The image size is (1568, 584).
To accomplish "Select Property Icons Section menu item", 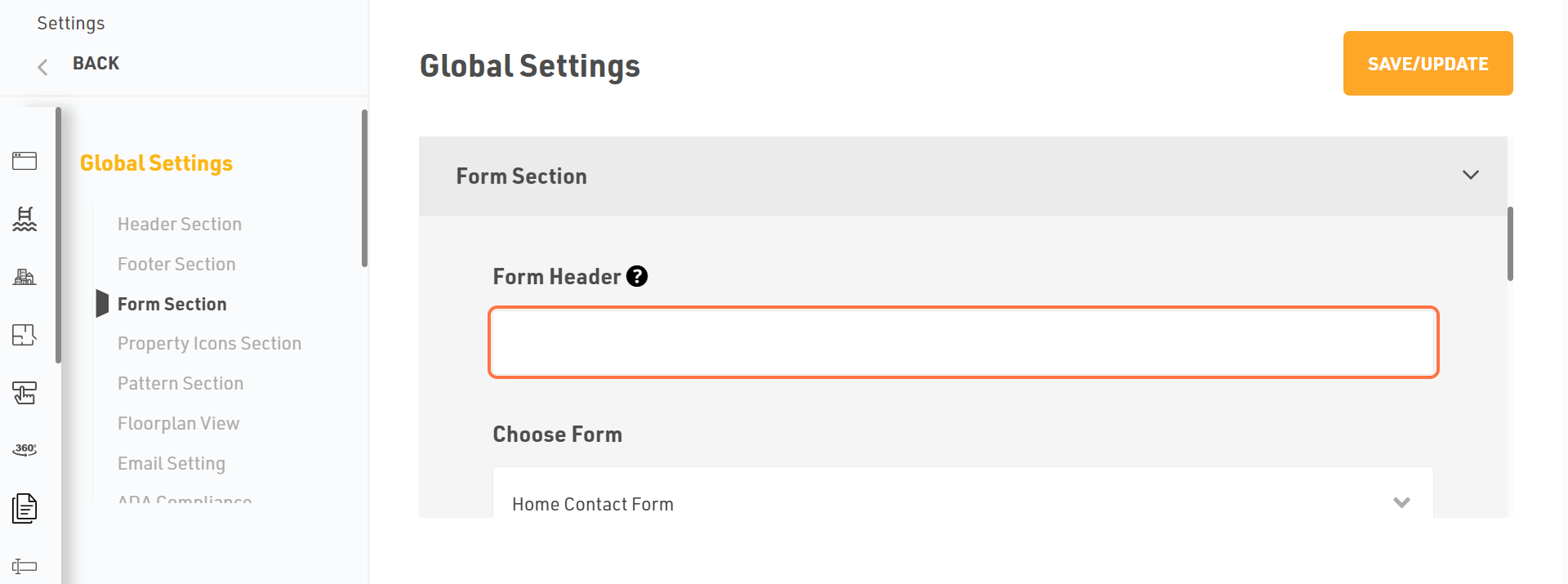I will pos(209,344).
